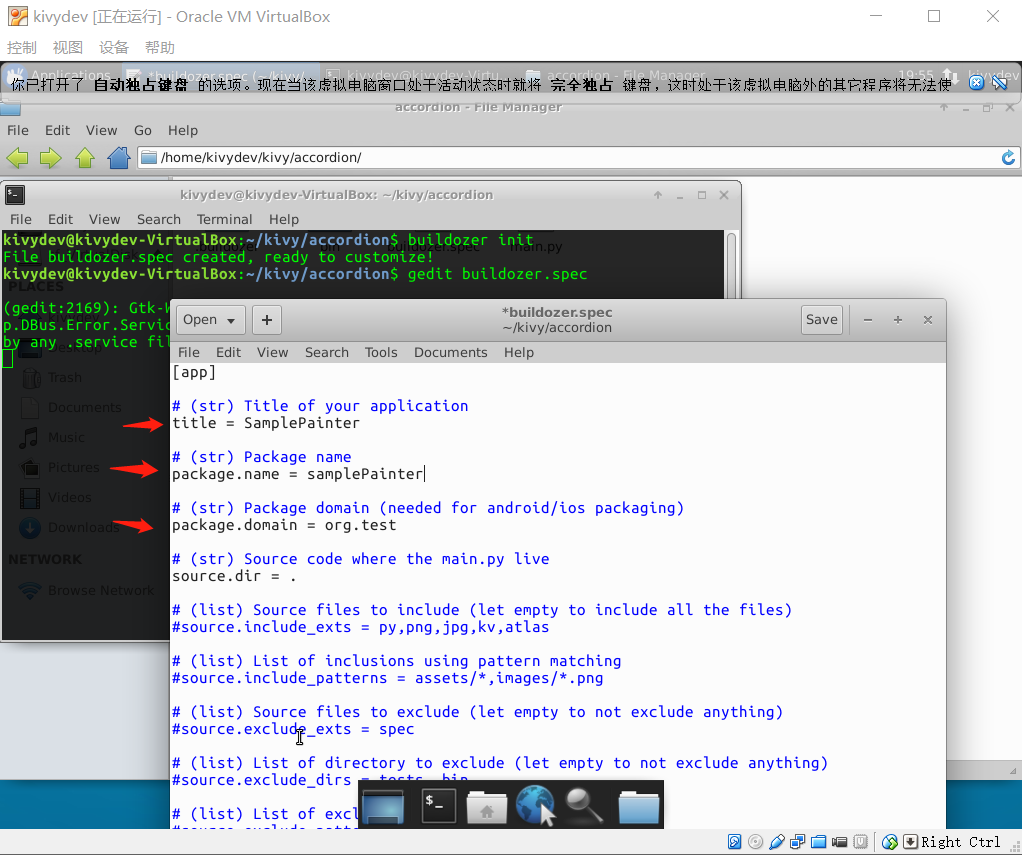This screenshot has height=855, width=1022.
Task: Click the package.domain = org.test line
Action: (284, 525)
